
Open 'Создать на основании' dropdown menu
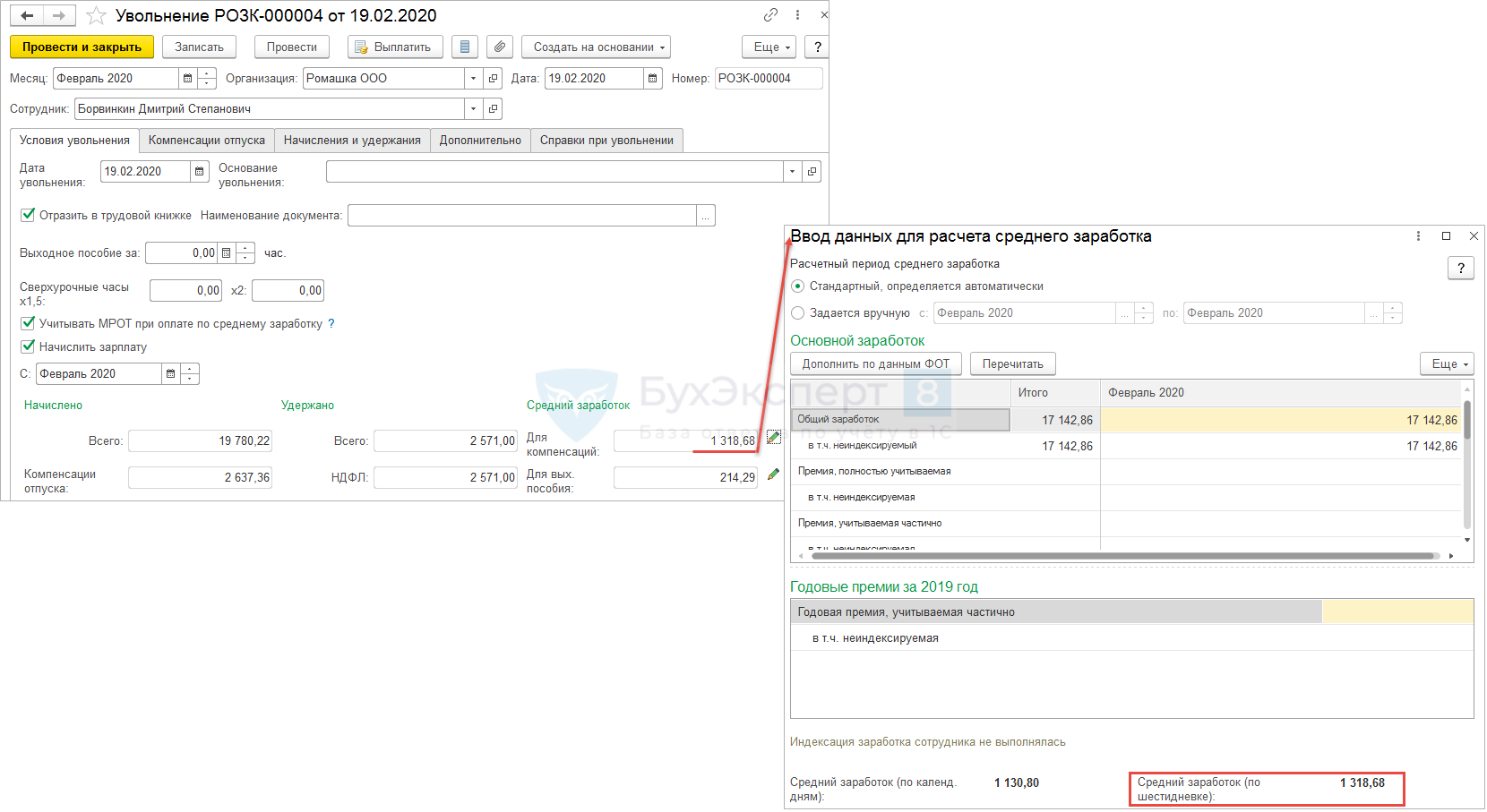595,47
